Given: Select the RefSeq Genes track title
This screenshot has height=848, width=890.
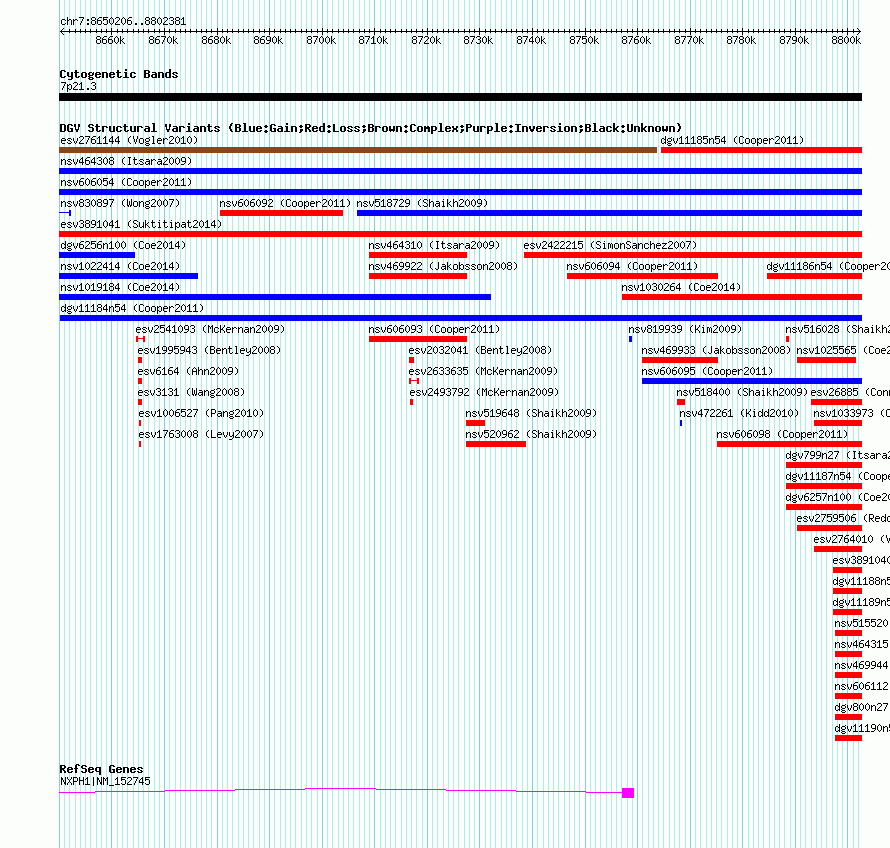Looking at the screenshot, I should pos(102,769).
